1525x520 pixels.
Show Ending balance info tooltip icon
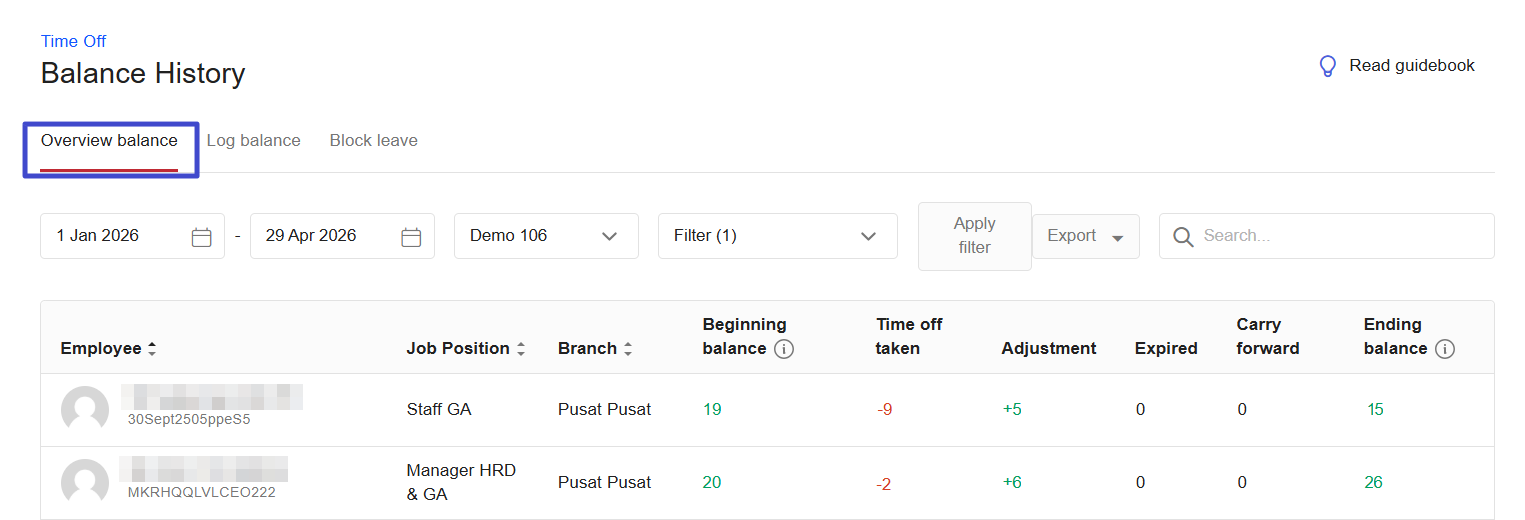(x=1444, y=349)
